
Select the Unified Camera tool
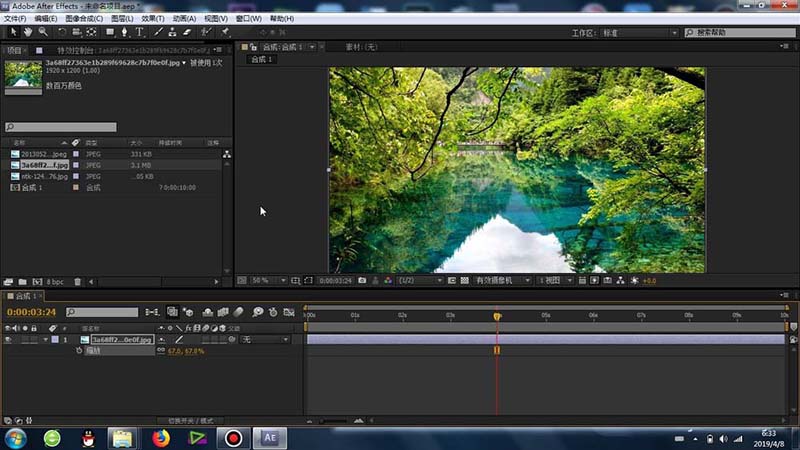tap(77, 32)
